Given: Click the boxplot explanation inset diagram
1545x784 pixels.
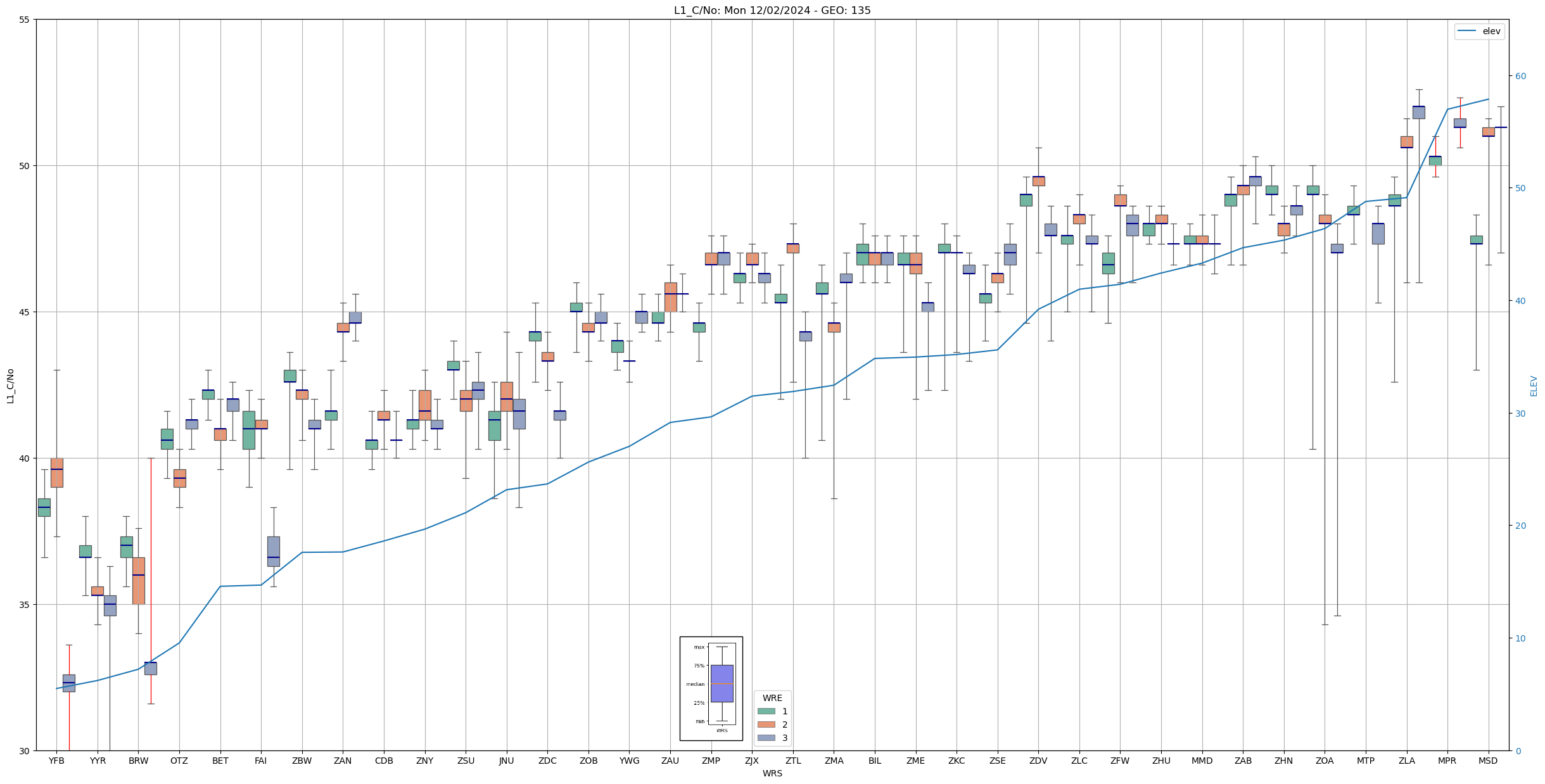Looking at the screenshot, I should (711, 688).
